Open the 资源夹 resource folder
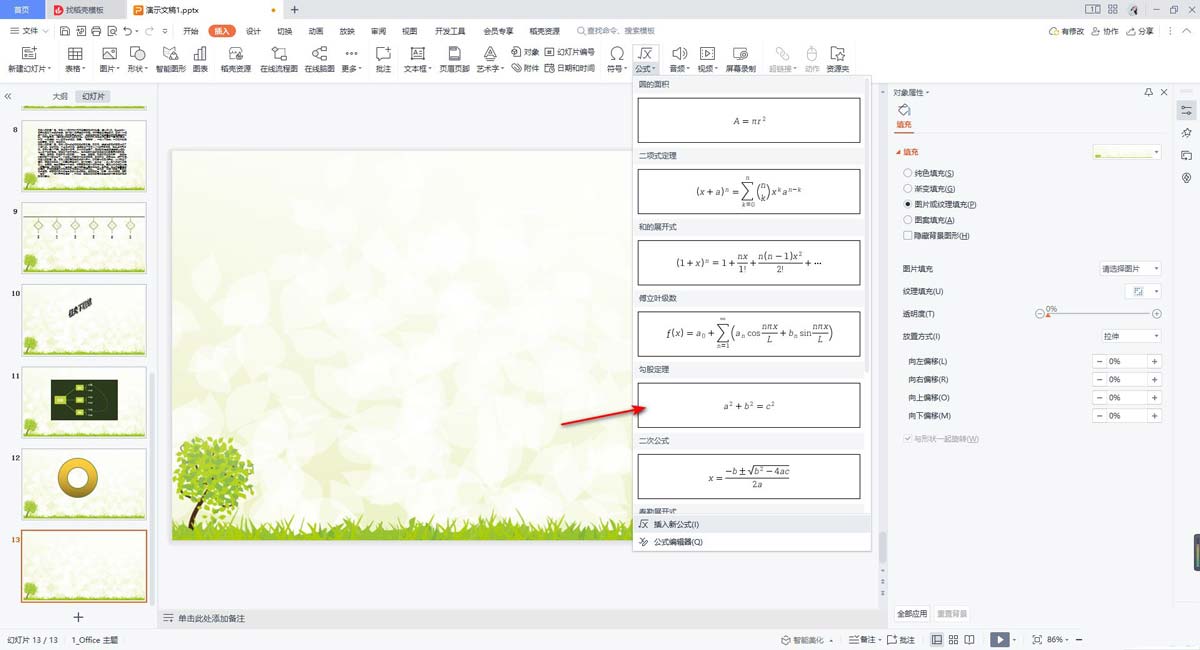1200x650 pixels. tap(838, 60)
